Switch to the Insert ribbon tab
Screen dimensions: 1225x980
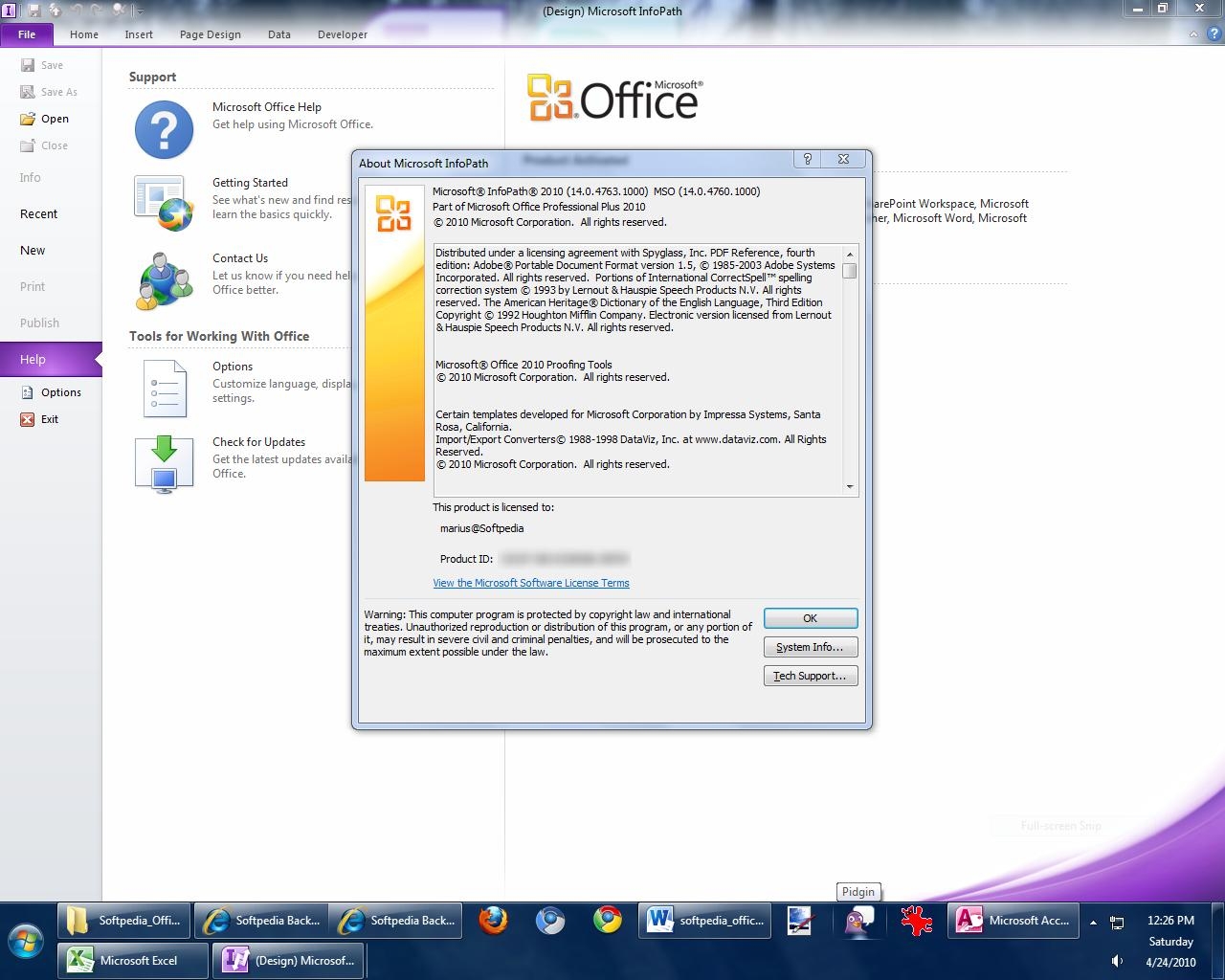pos(139,34)
